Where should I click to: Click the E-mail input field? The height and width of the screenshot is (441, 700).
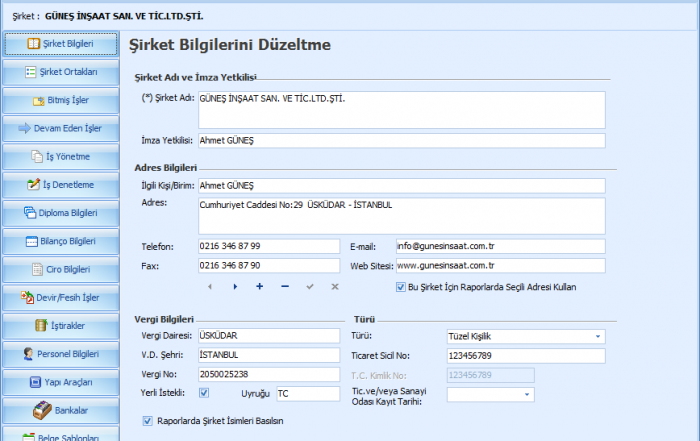click(500, 246)
